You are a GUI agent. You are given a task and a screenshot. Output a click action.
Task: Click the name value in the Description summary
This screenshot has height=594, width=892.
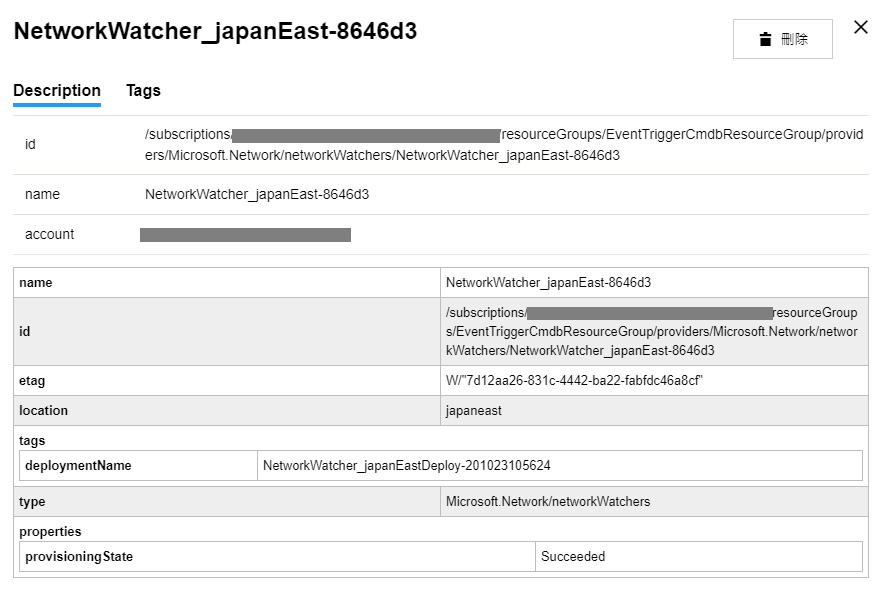point(257,195)
